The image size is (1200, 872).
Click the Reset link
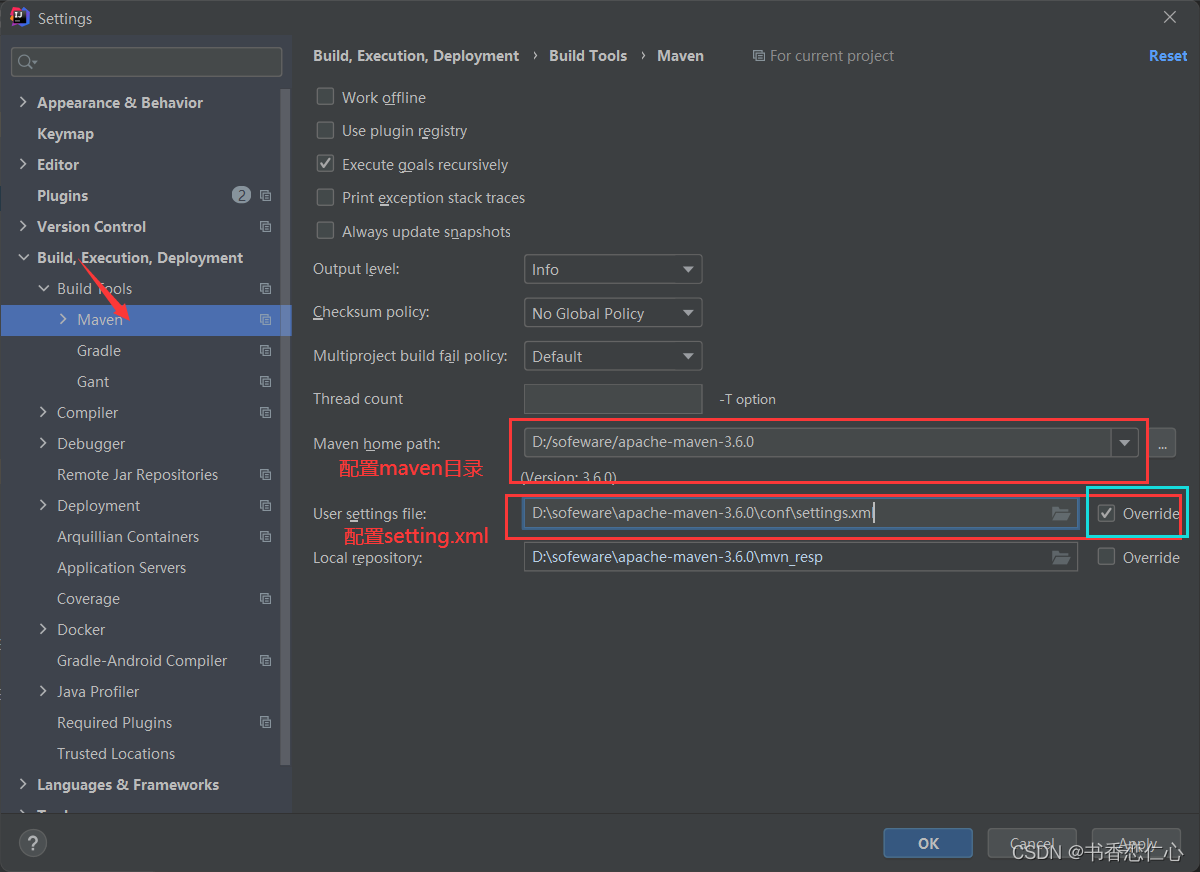click(1168, 56)
